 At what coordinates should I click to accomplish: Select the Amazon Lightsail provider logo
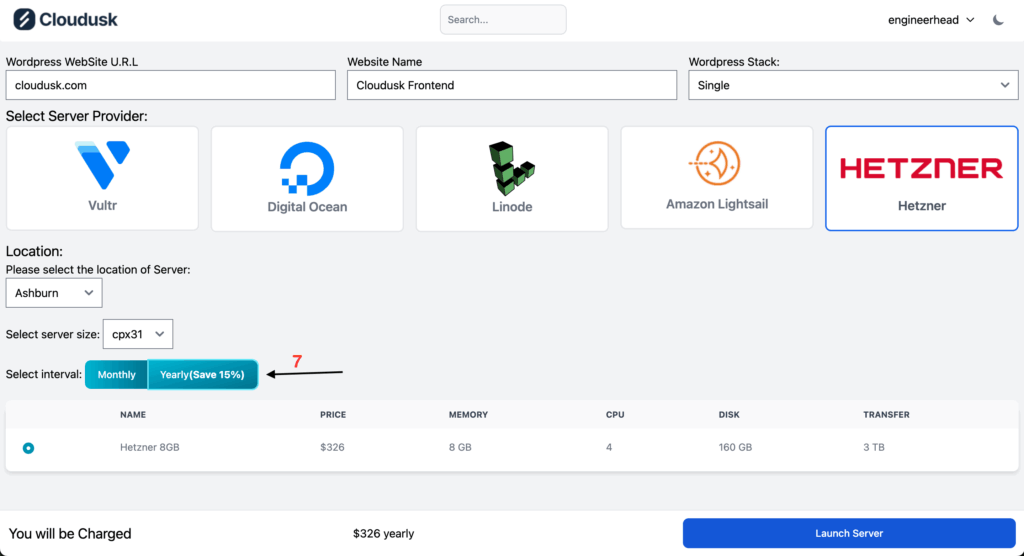[717, 163]
